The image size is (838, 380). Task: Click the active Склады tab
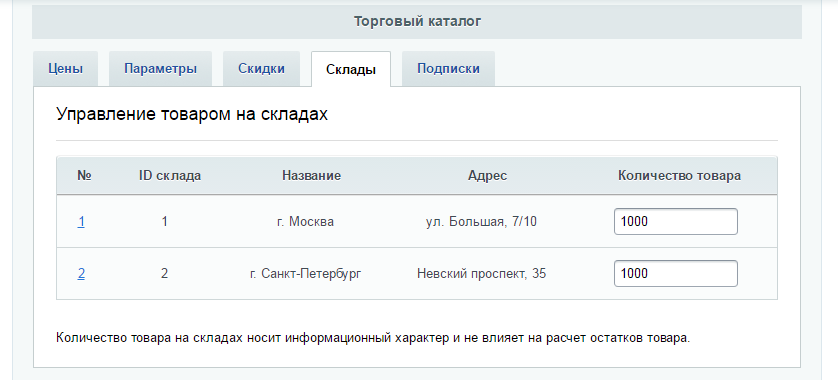(x=351, y=69)
